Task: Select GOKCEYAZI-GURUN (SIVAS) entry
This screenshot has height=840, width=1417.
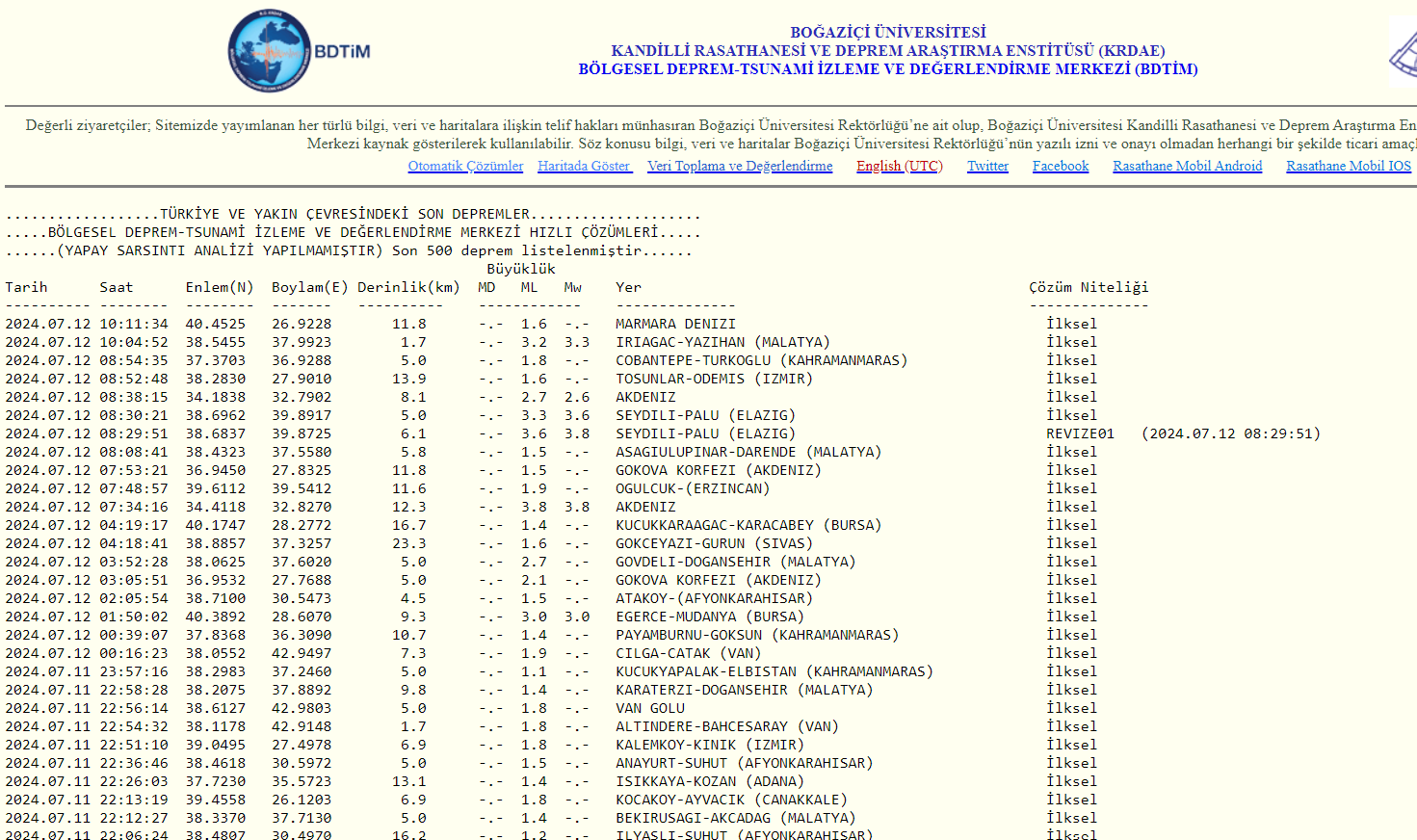Action: point(714,543)
